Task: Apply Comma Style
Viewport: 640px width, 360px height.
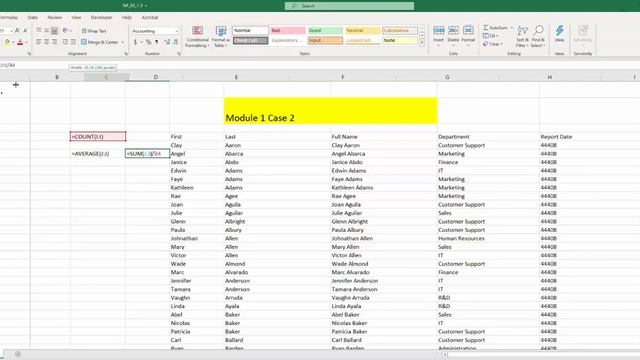Action: coord(156,42)
